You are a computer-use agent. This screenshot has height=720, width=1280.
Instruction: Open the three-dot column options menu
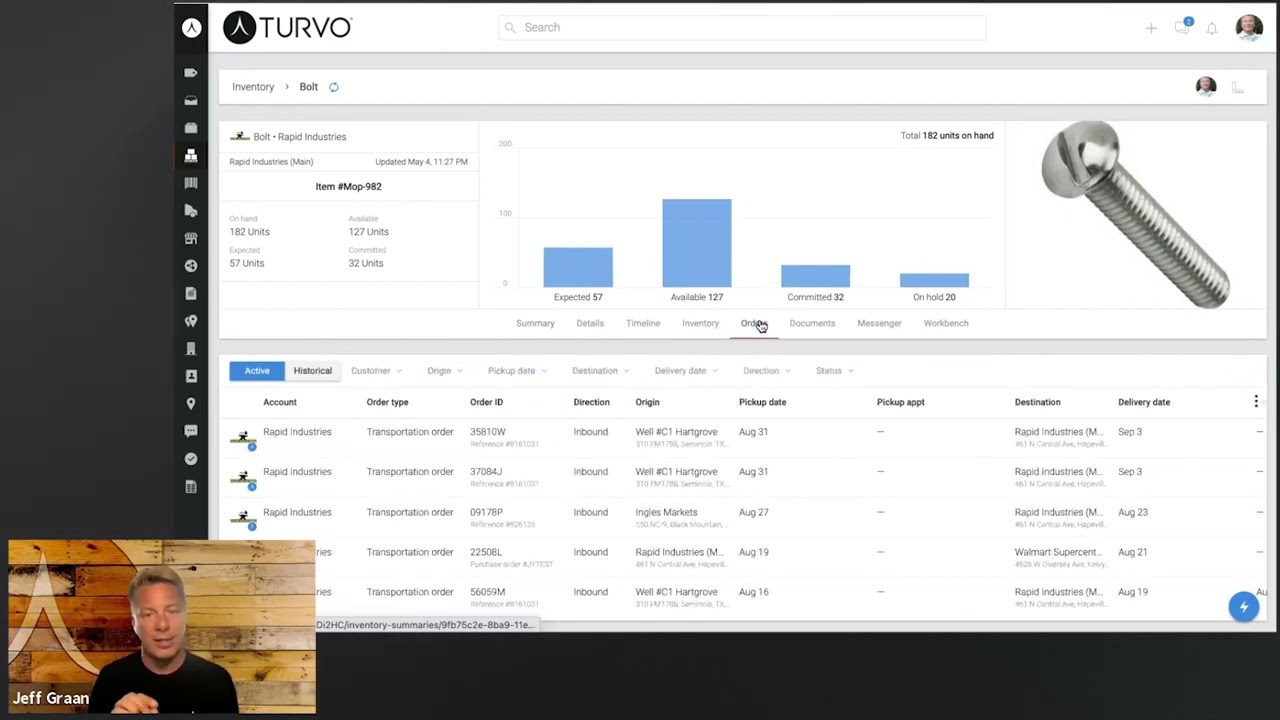pos(1256,401)
